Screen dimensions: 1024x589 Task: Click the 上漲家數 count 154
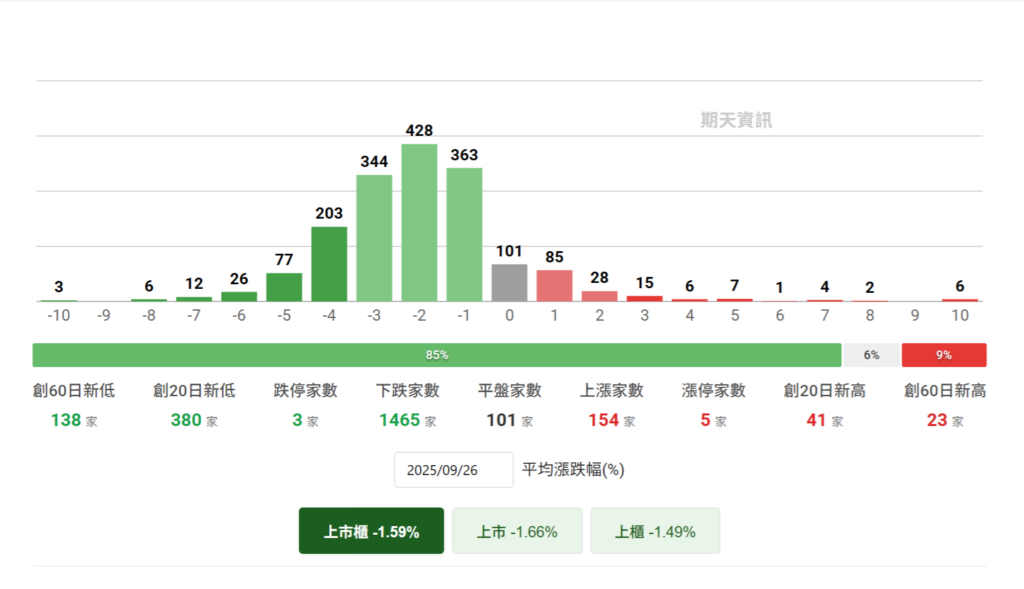coord(603,421)
